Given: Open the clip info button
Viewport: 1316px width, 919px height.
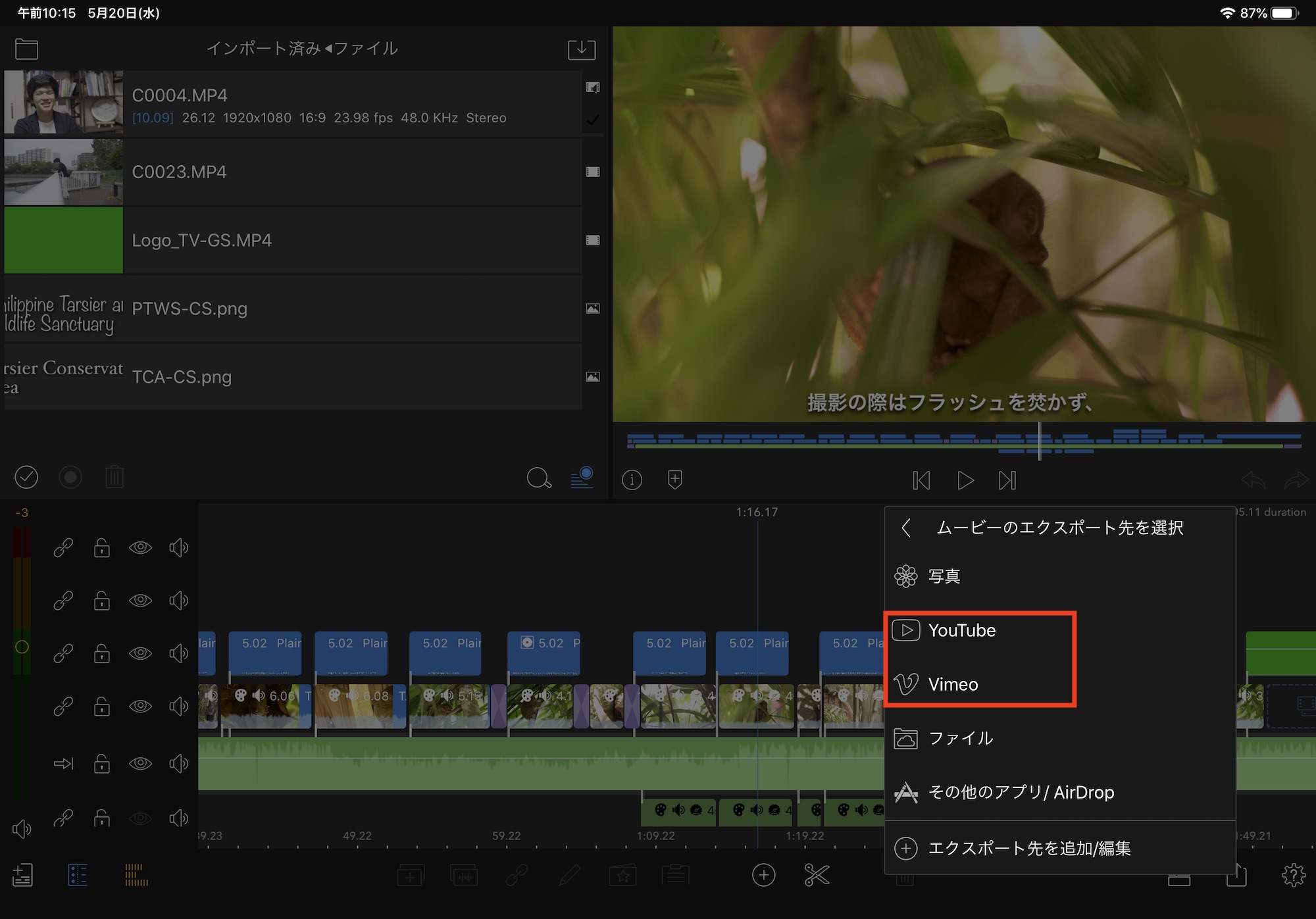Looking at the screenshot, I should click(x=632, y=480).
